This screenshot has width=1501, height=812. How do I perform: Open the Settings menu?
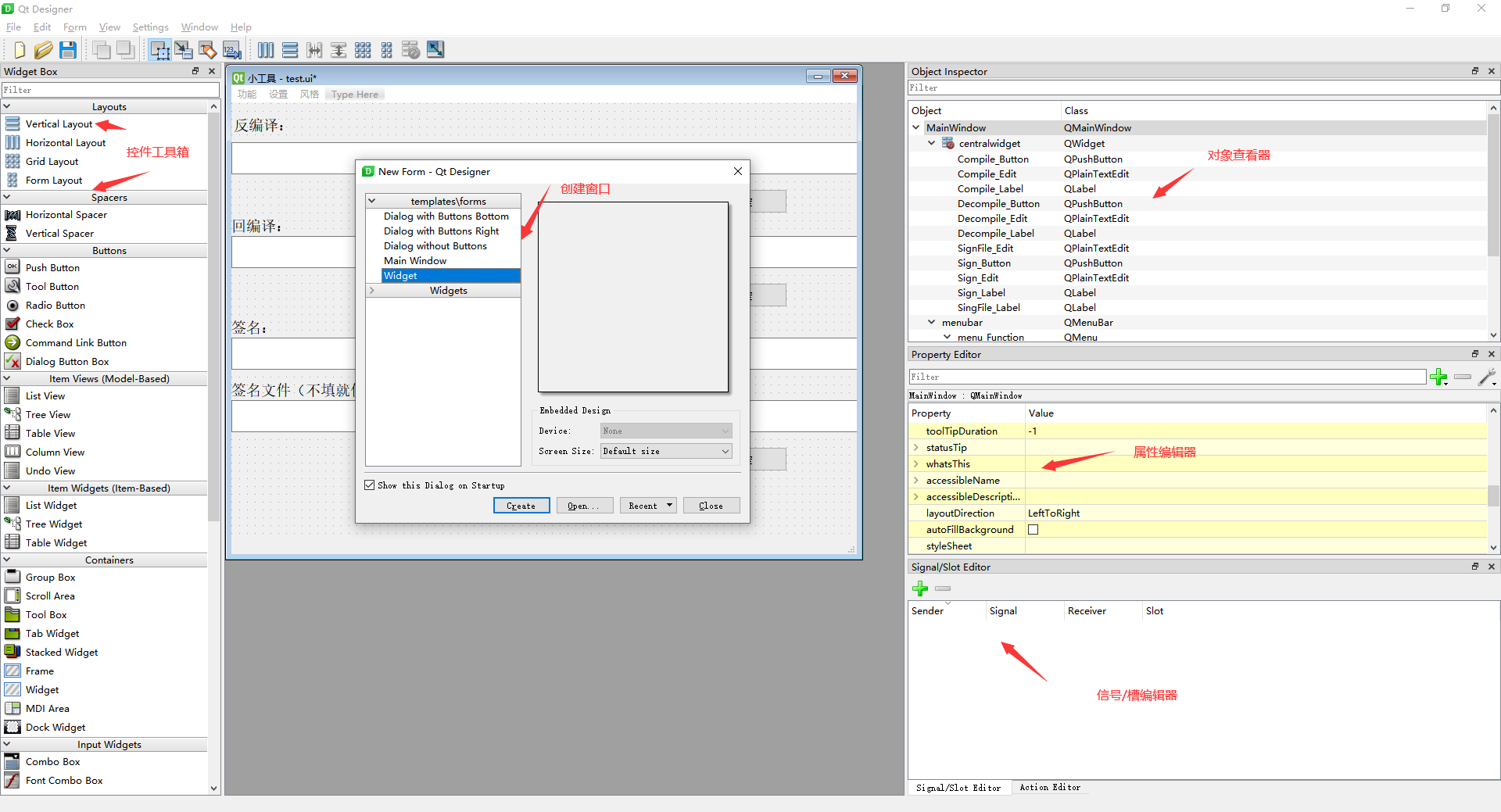[x=150, y=27]
